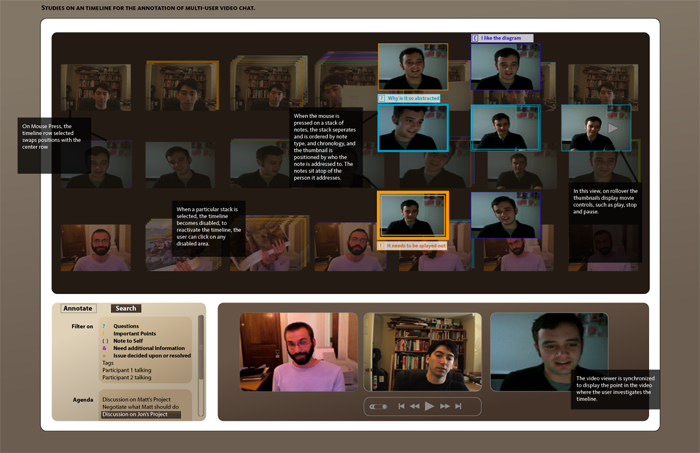Image resolution: width=700 pixels, height=453 pixels.
Task: Click the bracket icon beside Note to Self
Action: tap(104, 341)
